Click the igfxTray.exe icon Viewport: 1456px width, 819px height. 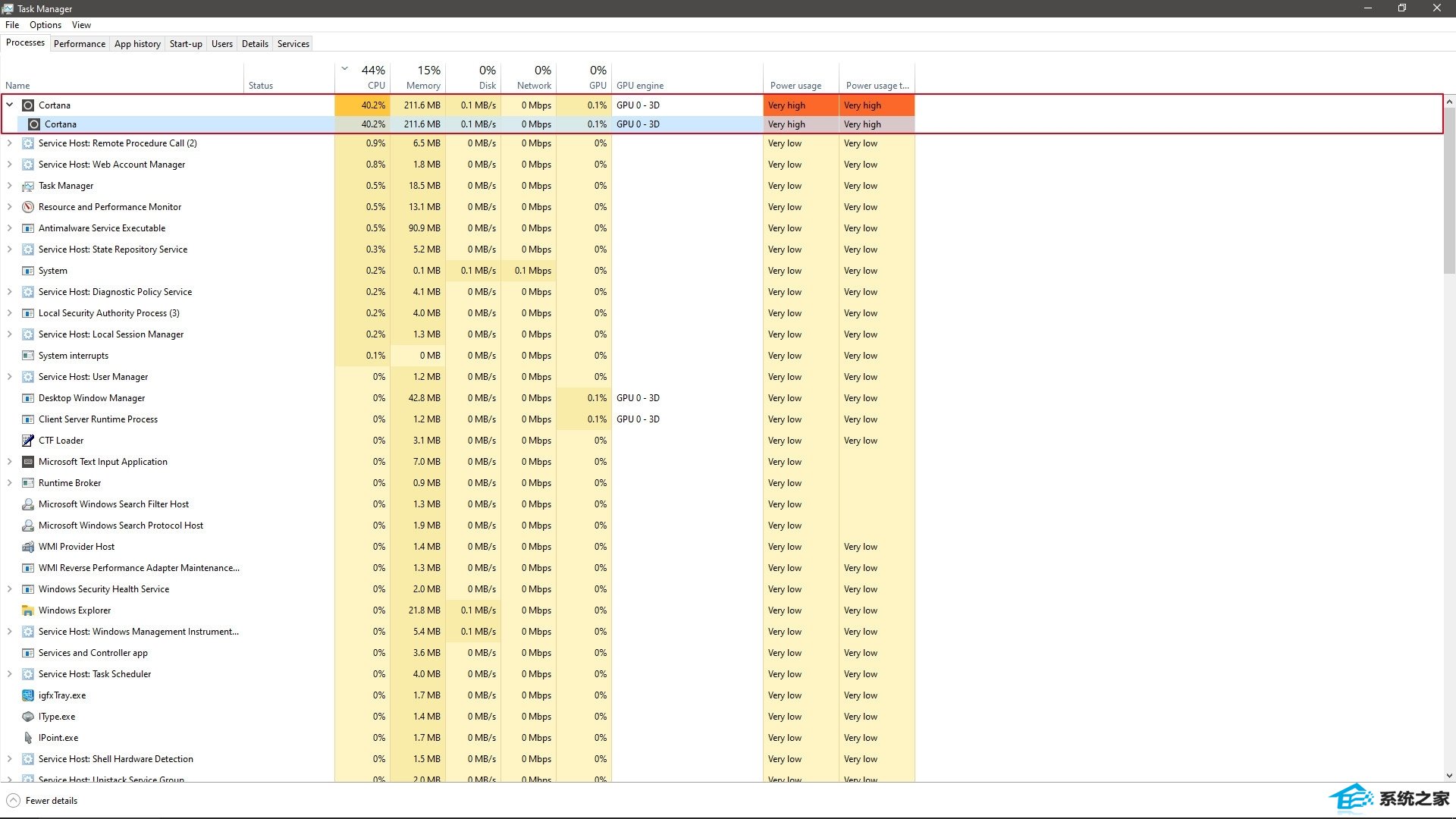[28, 695]
